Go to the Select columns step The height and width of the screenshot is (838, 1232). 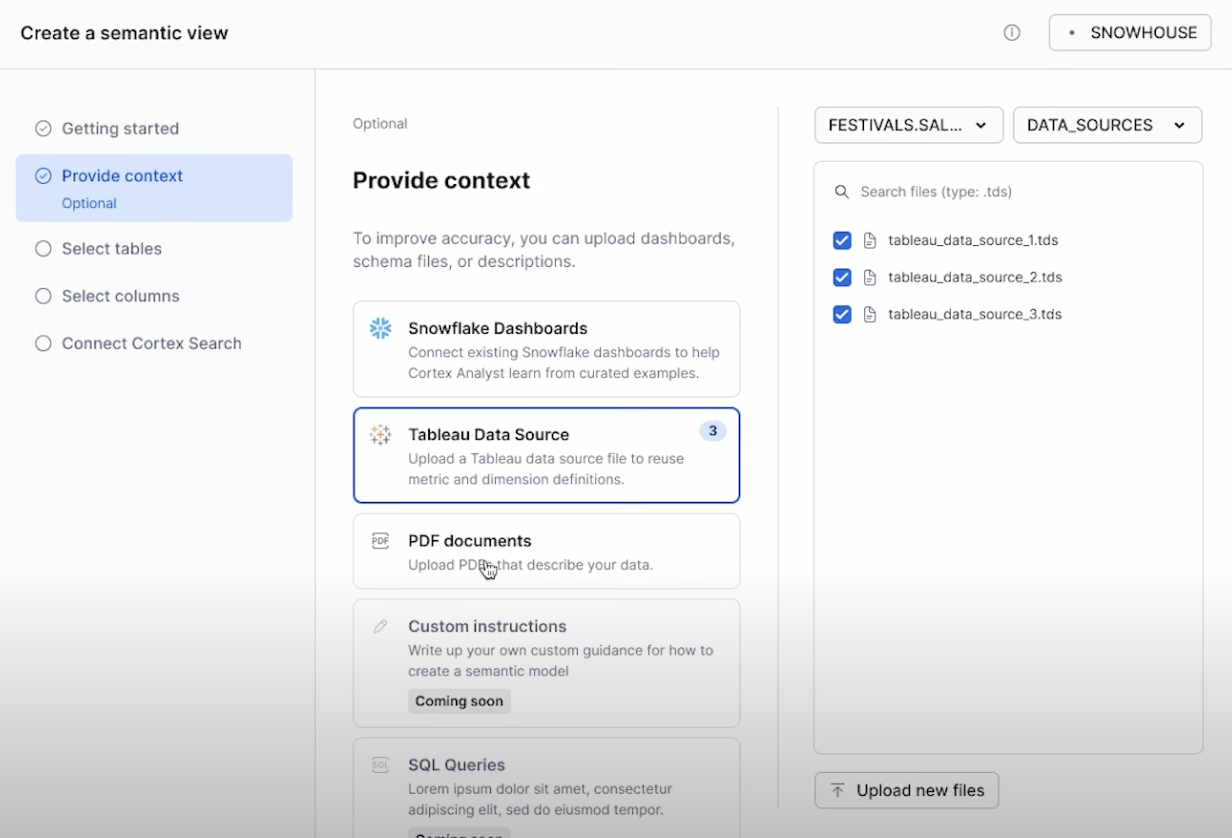tap(121, 296)
